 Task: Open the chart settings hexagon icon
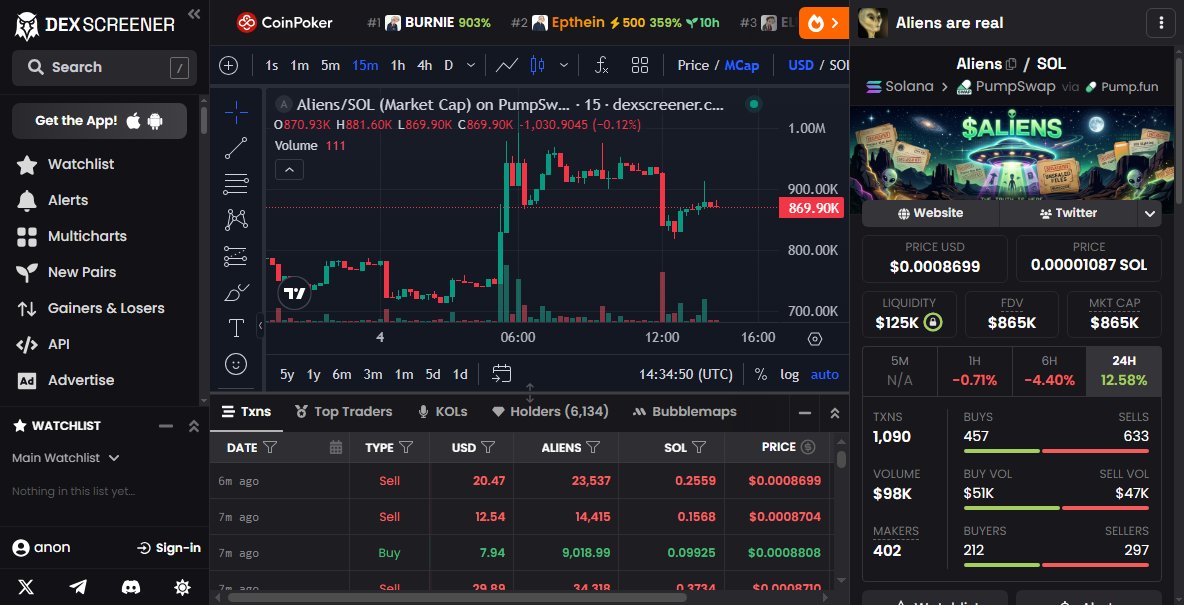tap(815, 338)
